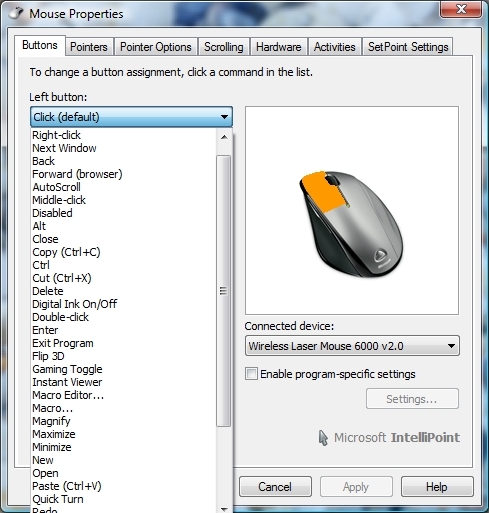Go to the Scrolling tab
Viewport: 489px width, 513px height.
pos(224,47)
